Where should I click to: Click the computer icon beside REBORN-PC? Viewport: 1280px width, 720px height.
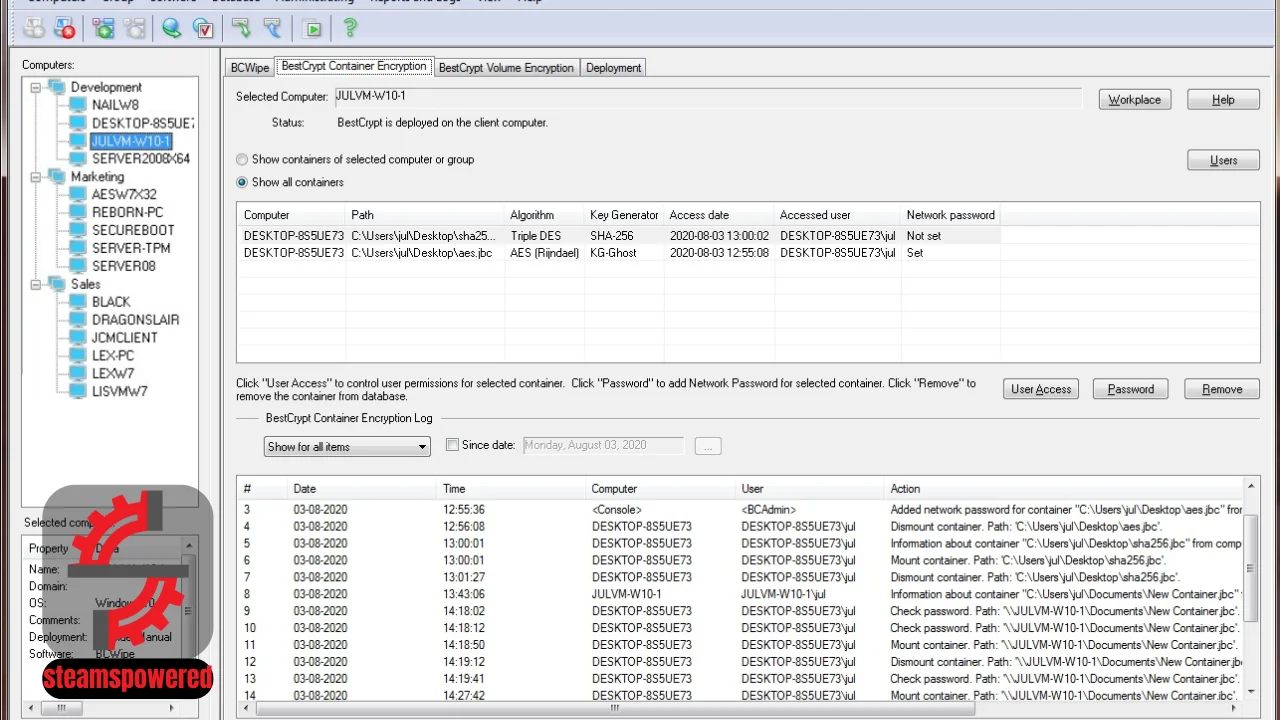coord(78,213)
